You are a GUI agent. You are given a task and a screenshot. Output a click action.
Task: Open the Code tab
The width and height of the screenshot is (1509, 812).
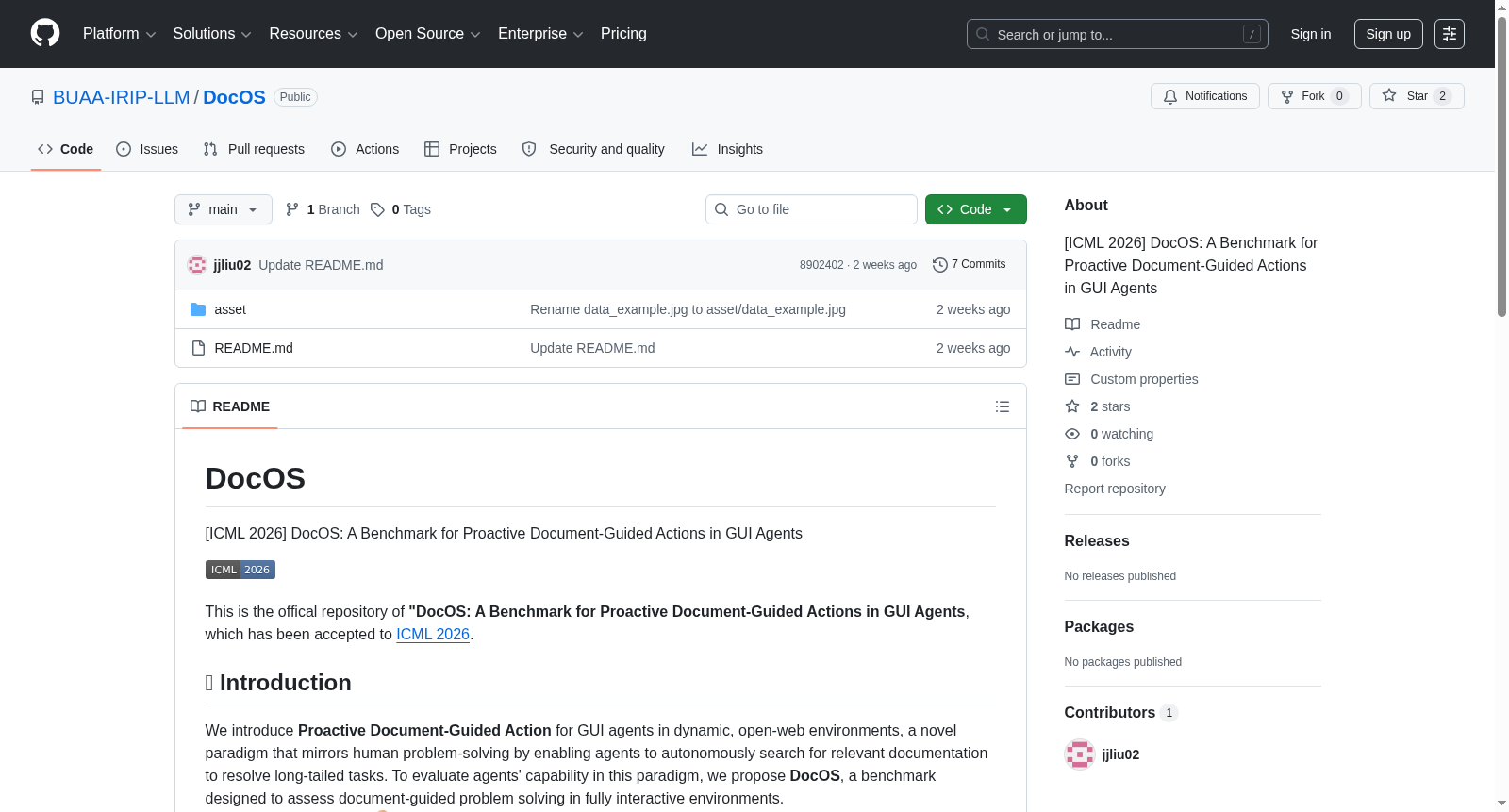(66, 149)
